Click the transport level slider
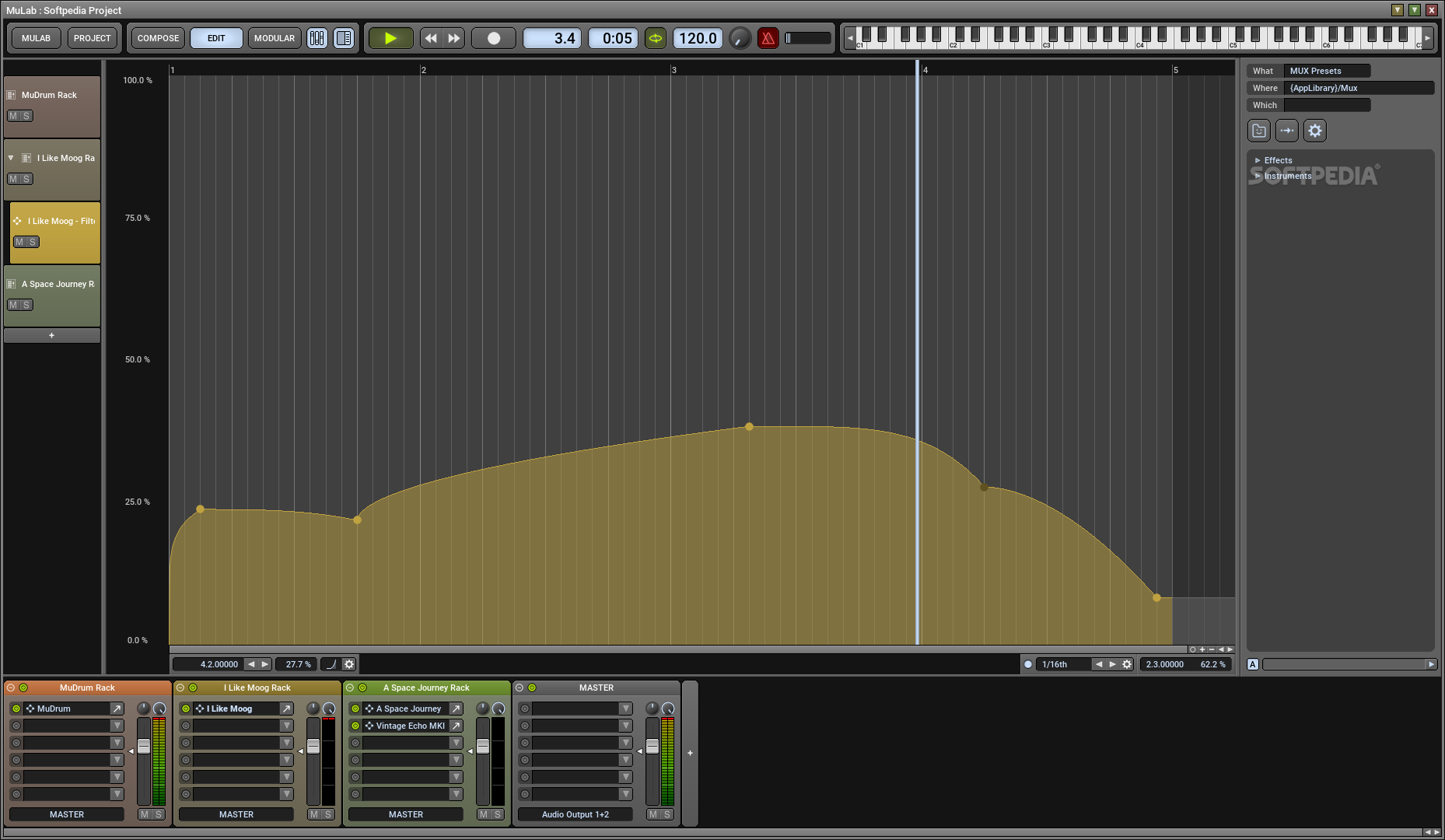 point(808,38)
